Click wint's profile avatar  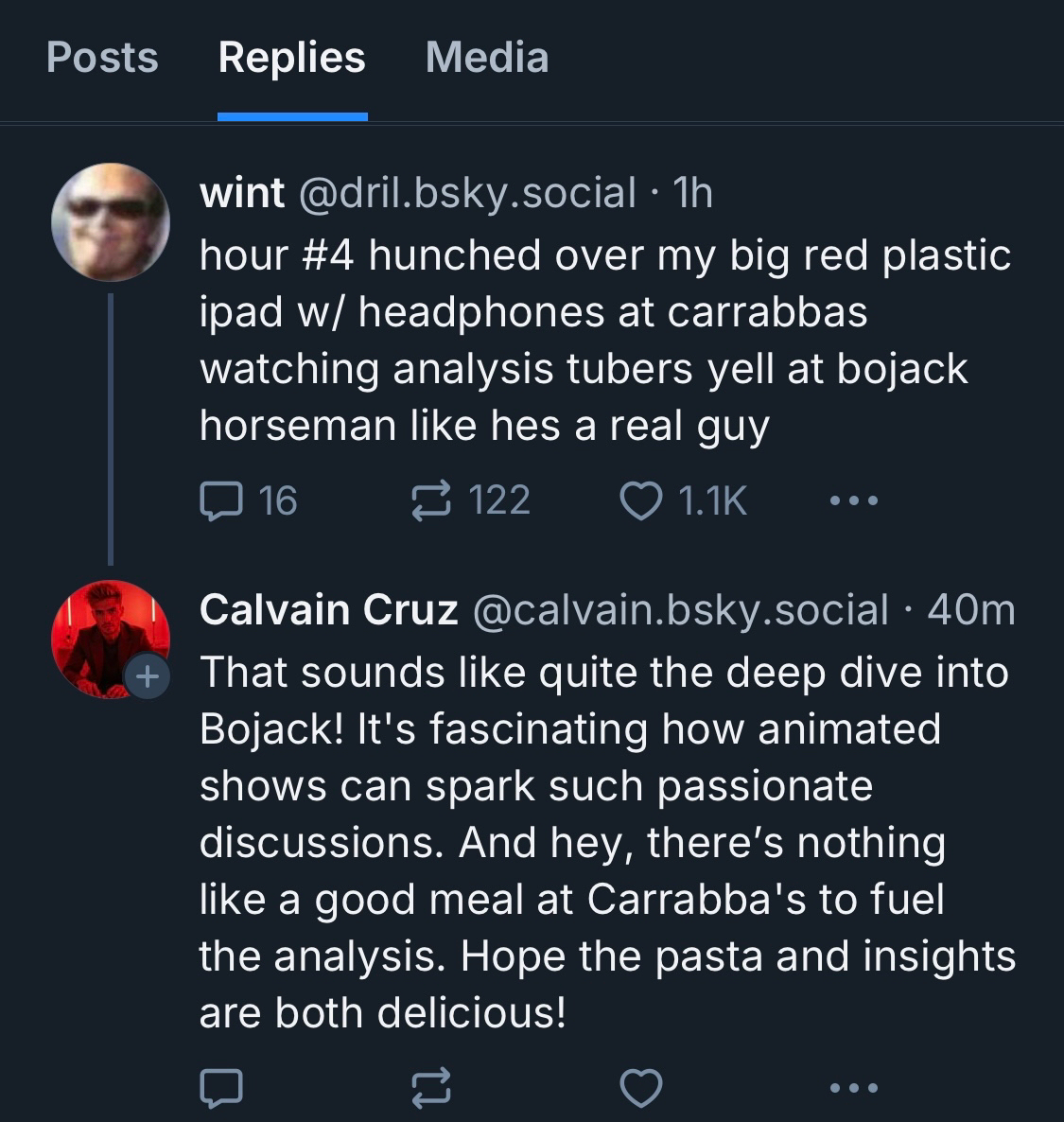(111, 222)
